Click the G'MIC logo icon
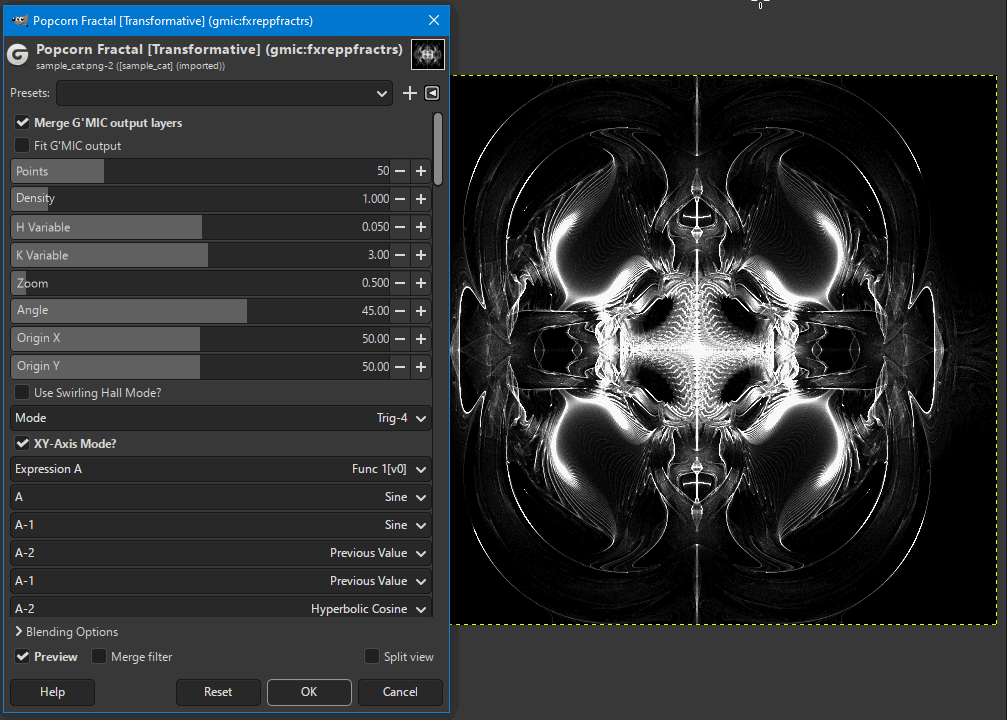1007x720 pixels. tap(18, 55)
